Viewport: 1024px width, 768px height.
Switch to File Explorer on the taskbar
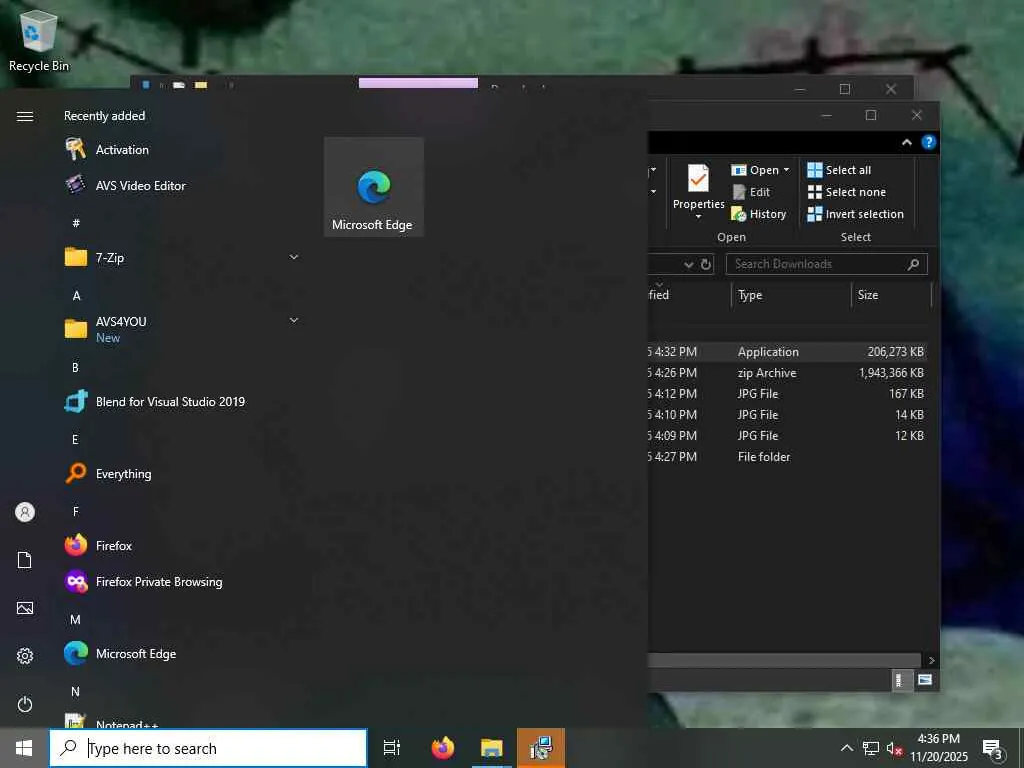(492, 748)
